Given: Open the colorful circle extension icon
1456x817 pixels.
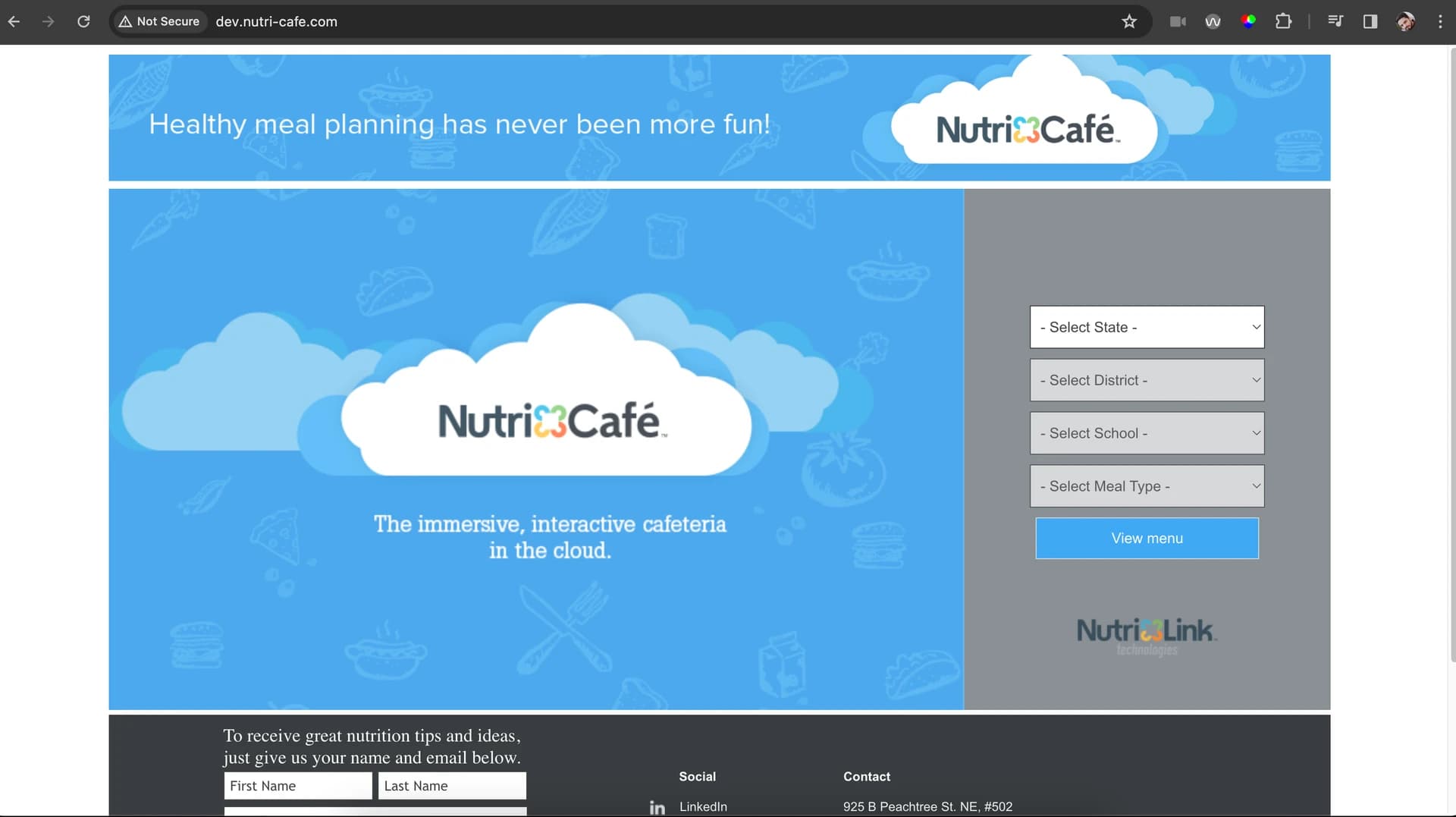Looking at the screenshot, I should (1248, 20).
